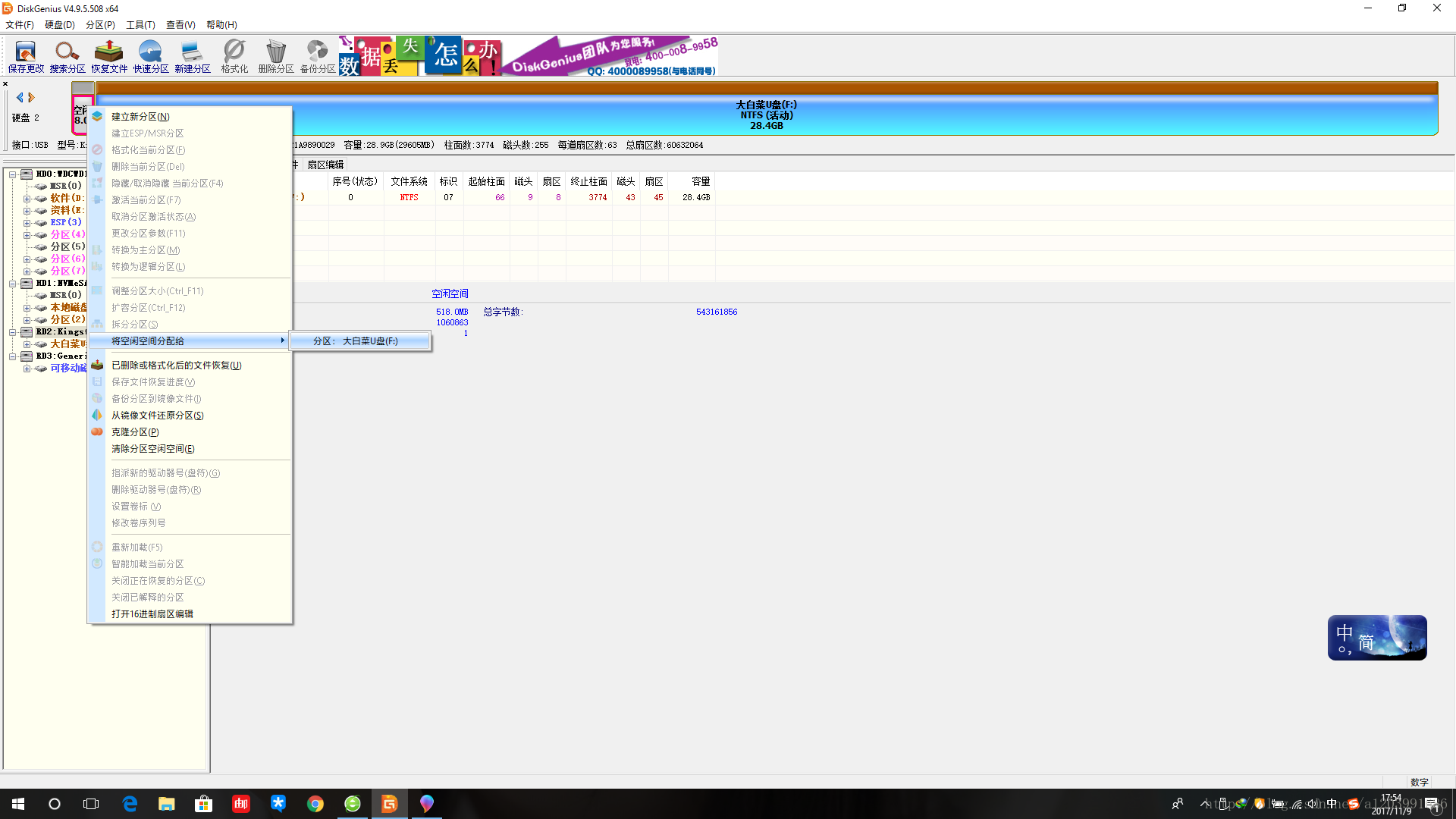The image size is (1456, 819).
Task: Click the 恢复文件 recover files icon
Action: 109,56
